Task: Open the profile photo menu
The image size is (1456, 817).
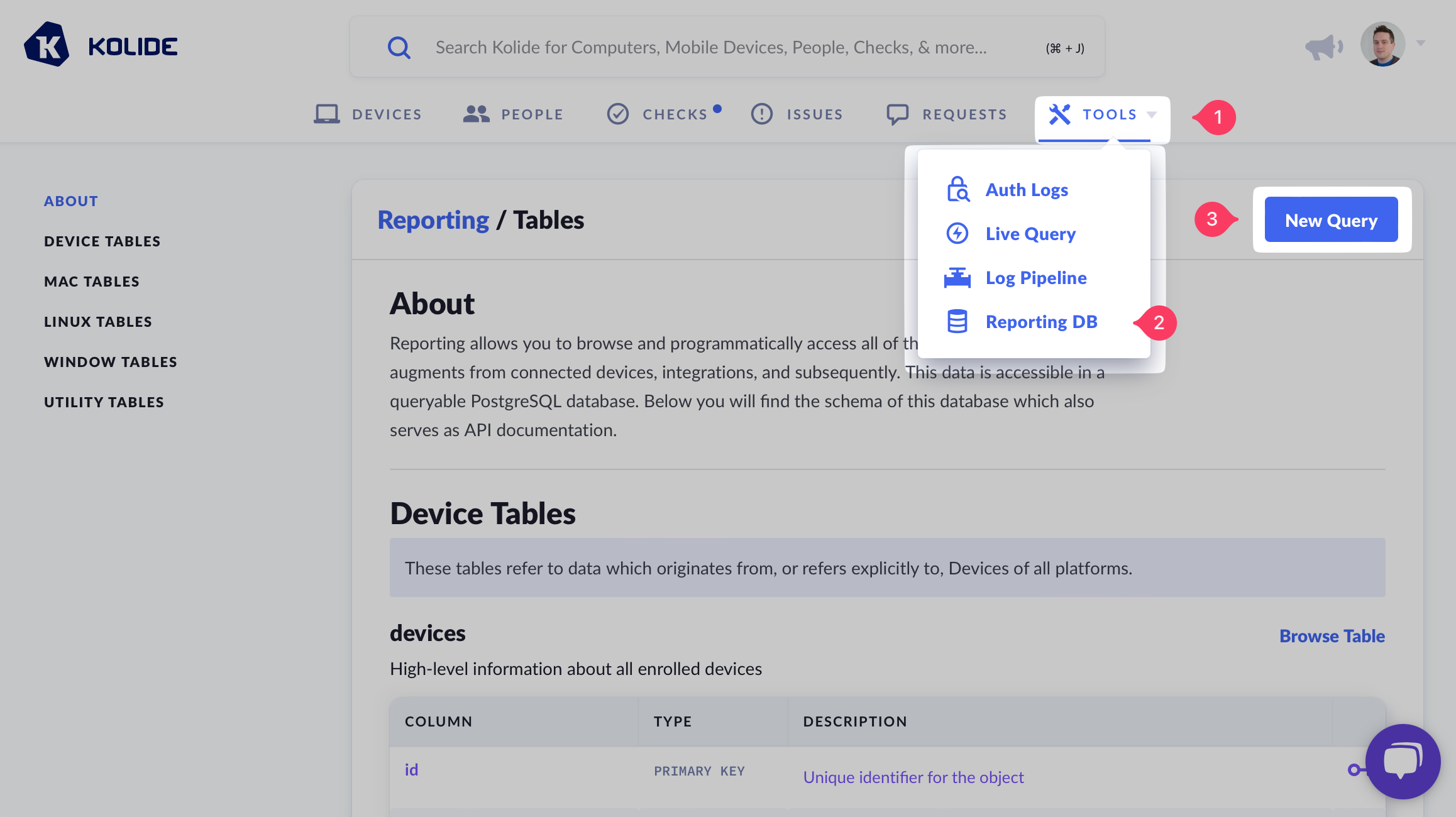Action: (x=1382, y=45)
